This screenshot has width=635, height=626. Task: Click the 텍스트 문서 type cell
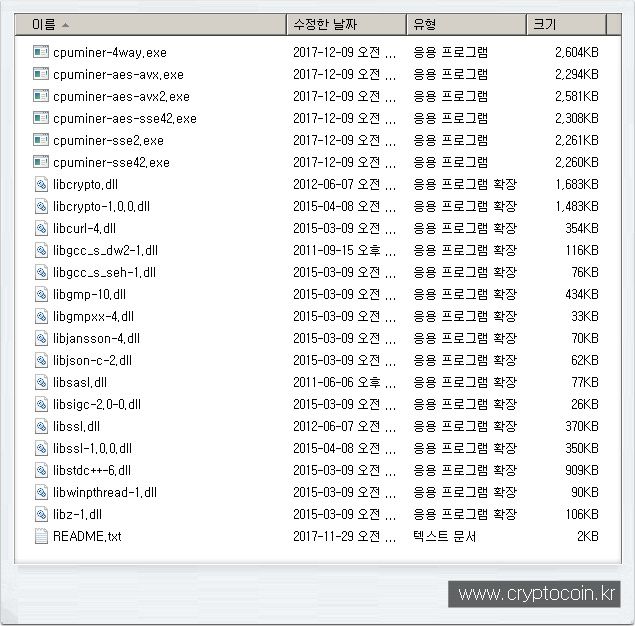pos(444,537)
